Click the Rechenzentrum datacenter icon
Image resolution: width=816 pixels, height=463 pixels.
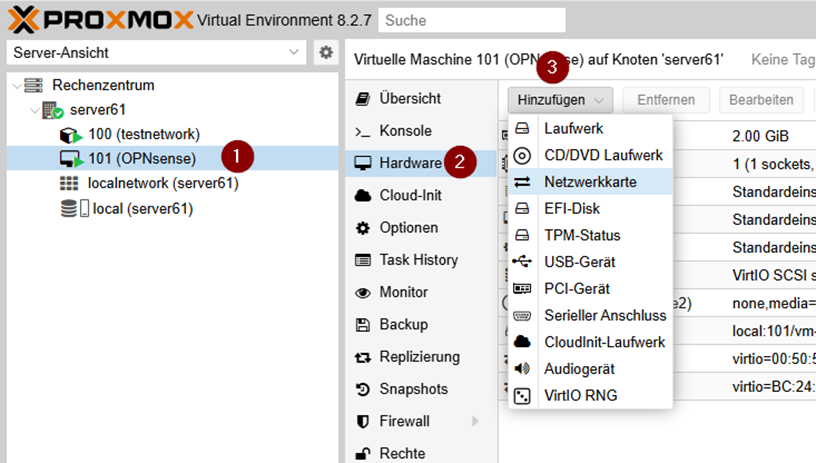click(x=33, y=85)
